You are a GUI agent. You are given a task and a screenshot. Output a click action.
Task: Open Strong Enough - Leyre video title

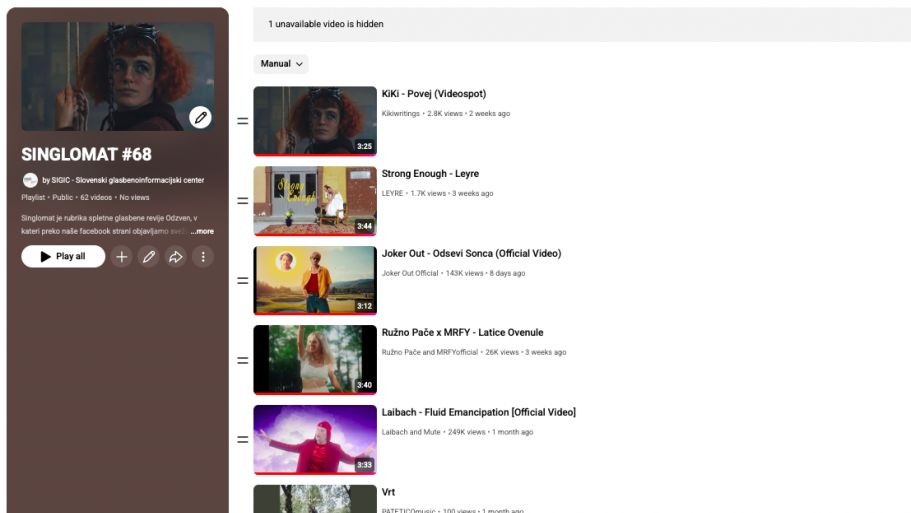point(430,174)
